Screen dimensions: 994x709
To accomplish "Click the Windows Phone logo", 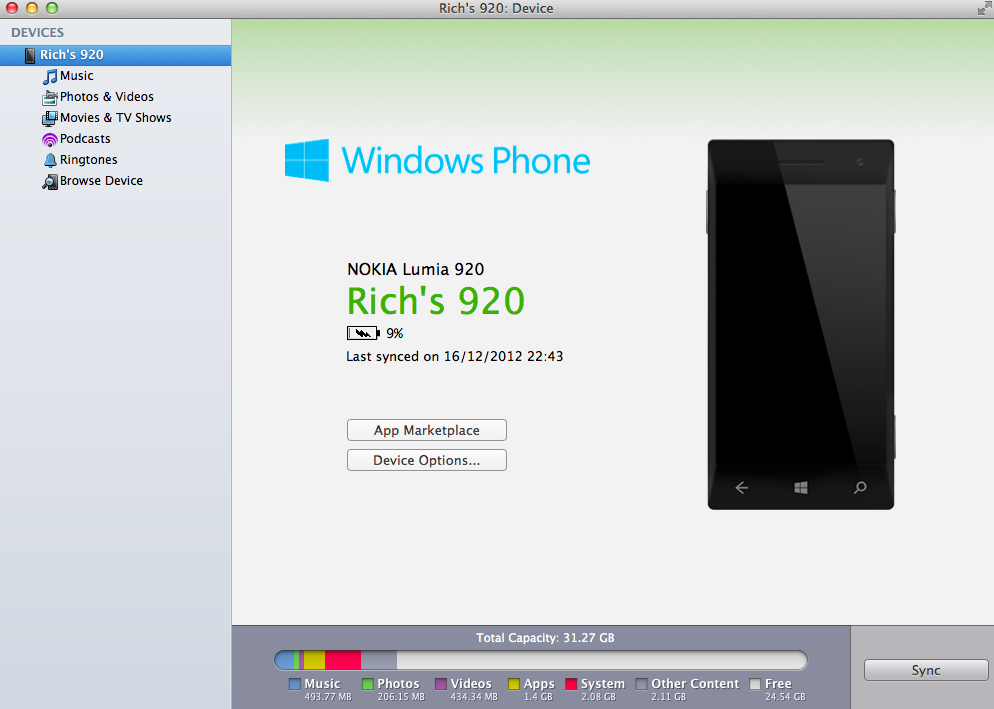I will tap(437, 160).
